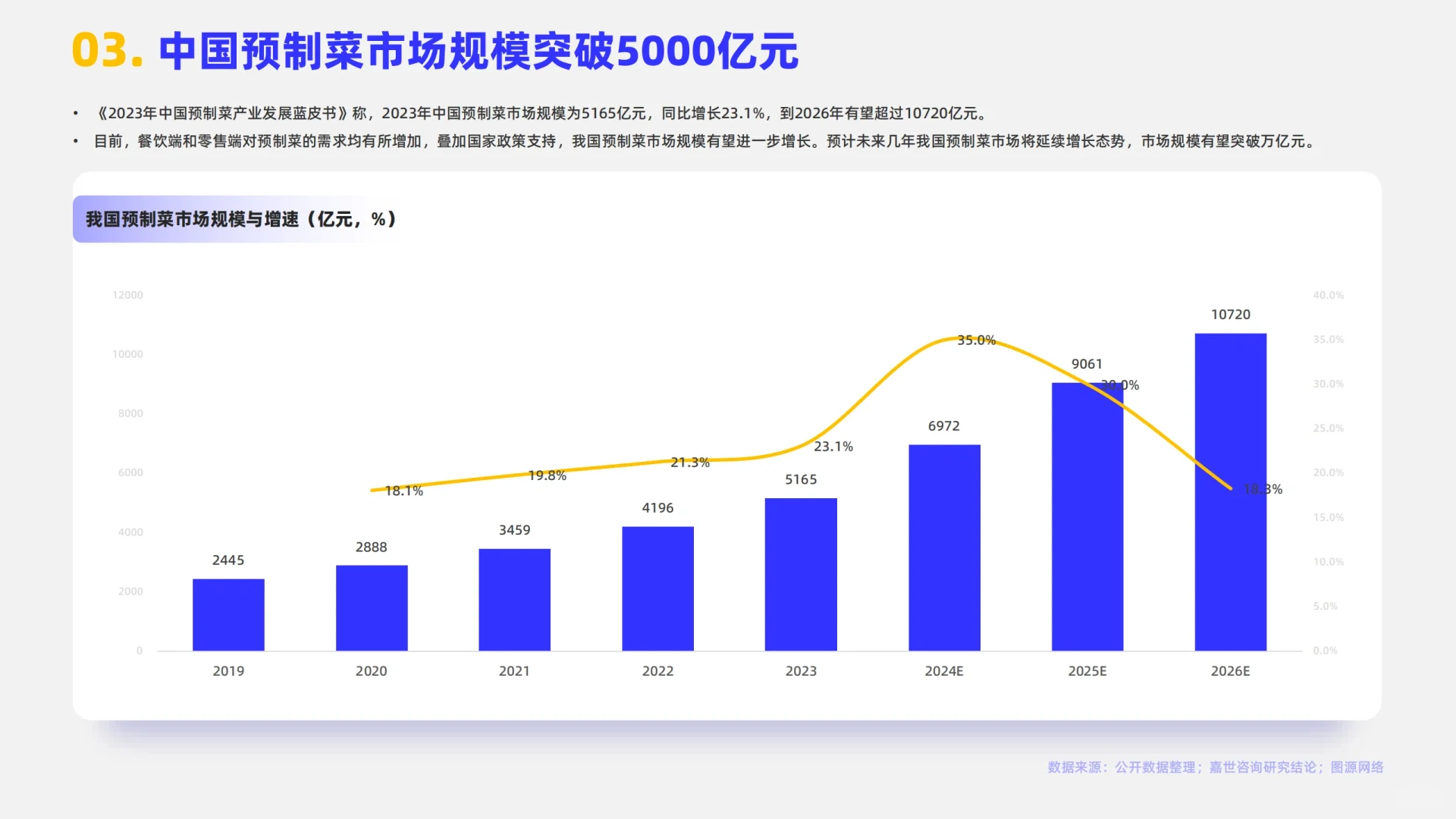Click the 10720 value label above bar

[1230, 315]
